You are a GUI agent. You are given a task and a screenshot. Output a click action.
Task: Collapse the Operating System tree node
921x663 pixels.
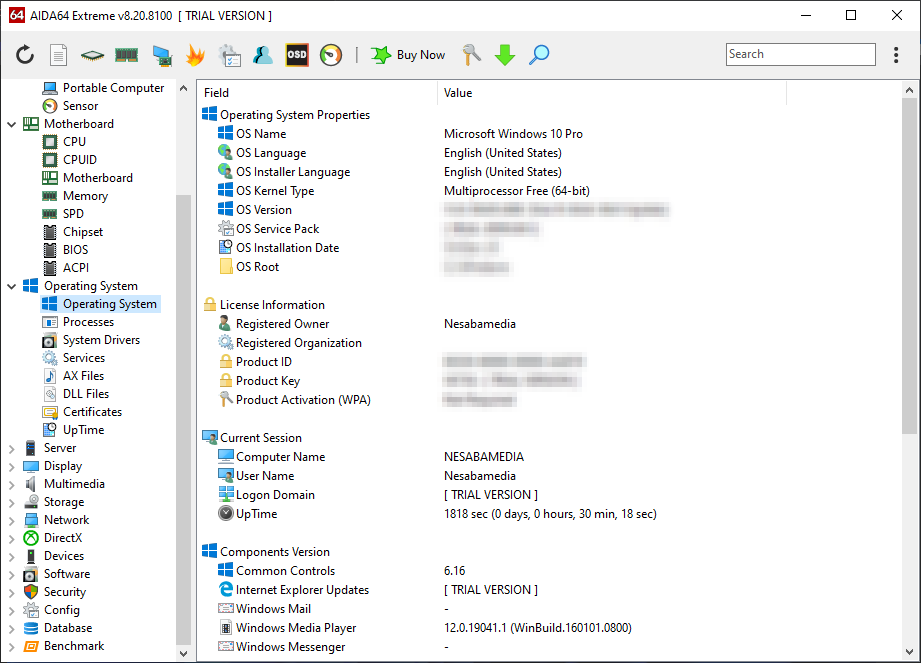pos(12,286)
